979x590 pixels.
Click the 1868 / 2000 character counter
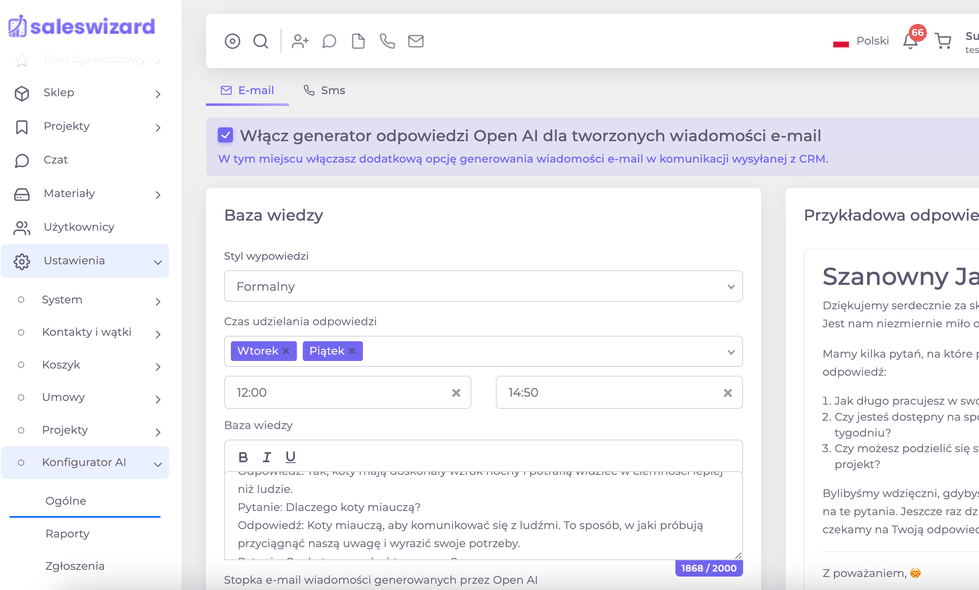pyautogui.click(x=709, y=568)
